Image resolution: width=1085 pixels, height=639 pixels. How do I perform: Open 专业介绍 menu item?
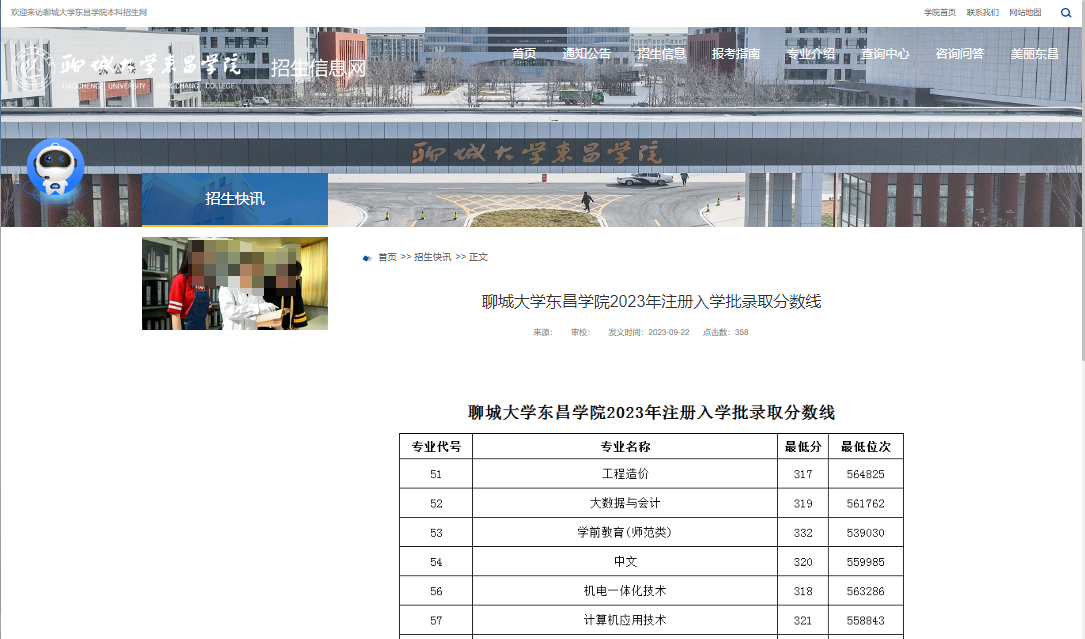(x=810, y=53)
